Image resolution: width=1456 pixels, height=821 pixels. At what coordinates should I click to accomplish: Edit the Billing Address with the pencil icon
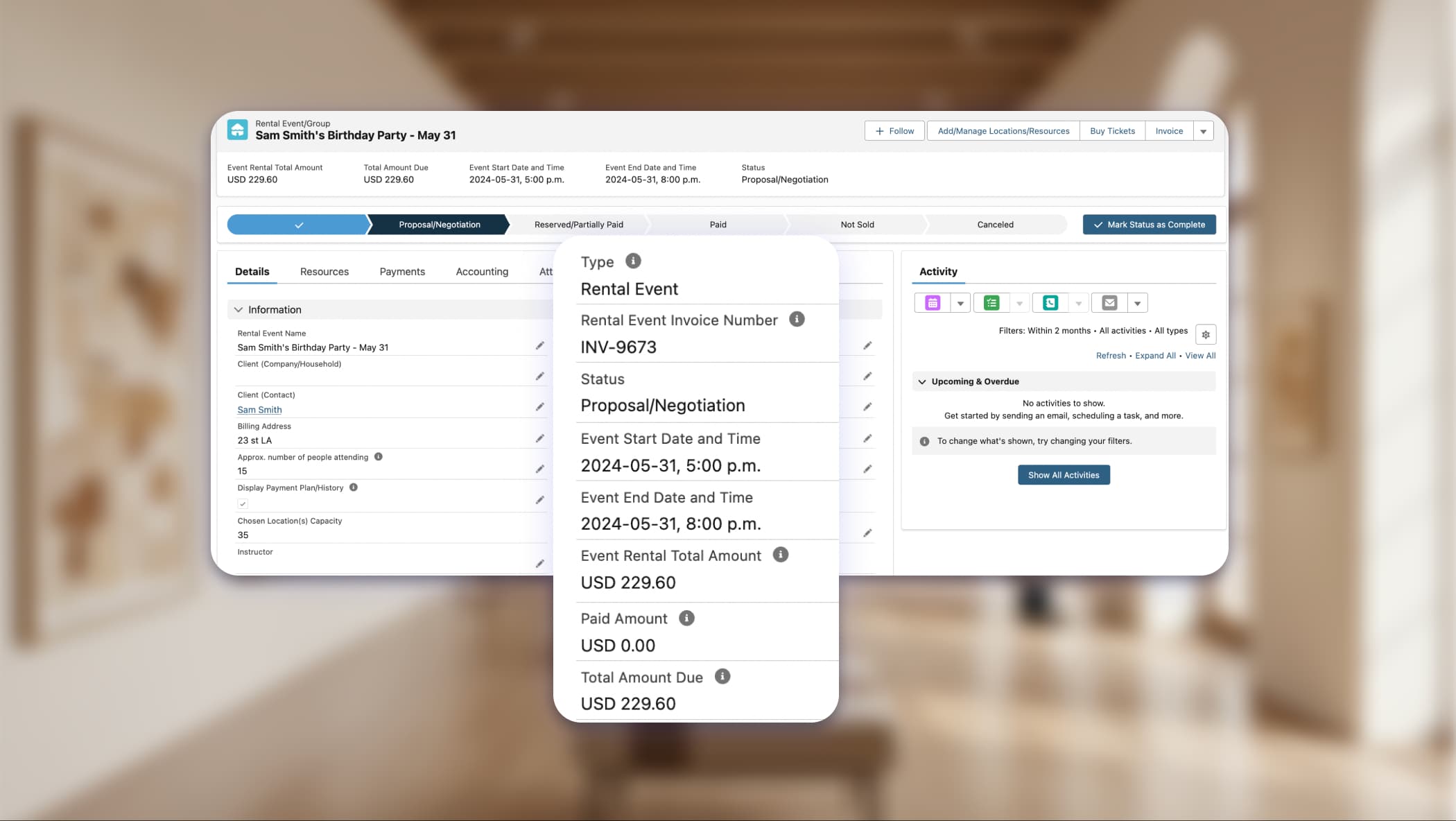[x=540, y=438]
